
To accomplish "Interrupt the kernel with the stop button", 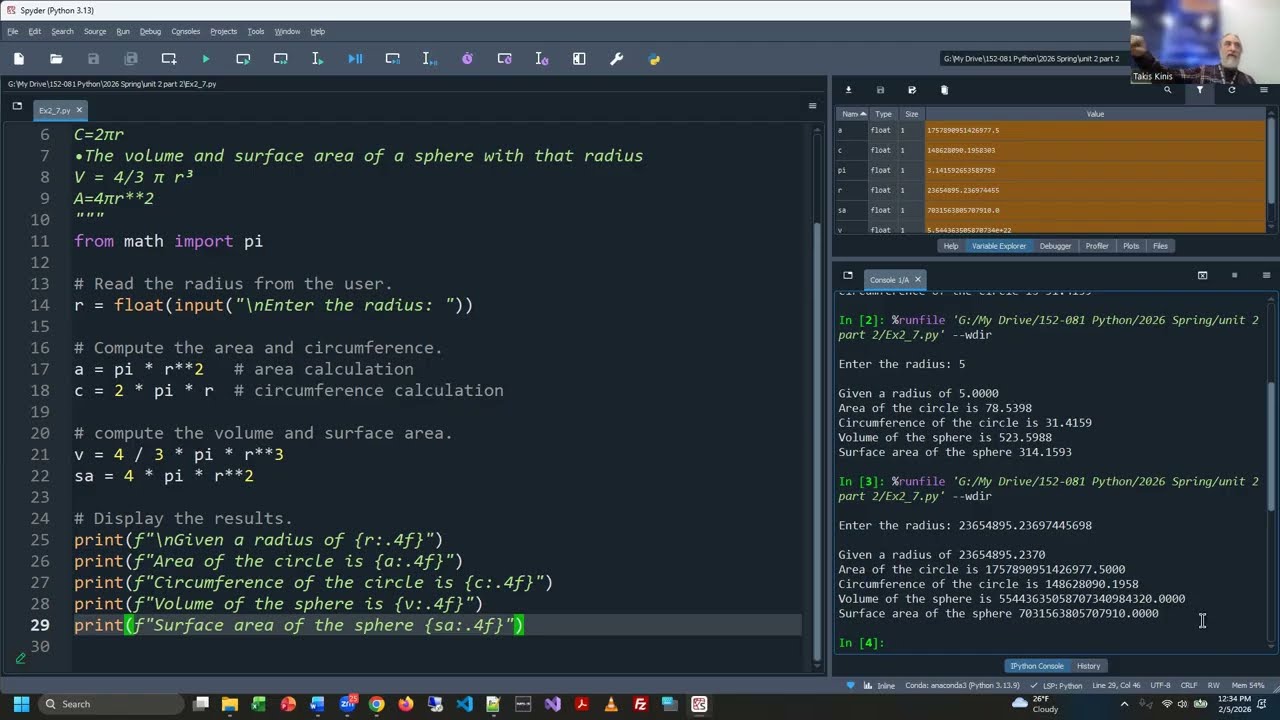I will (x=1234, y=275).
